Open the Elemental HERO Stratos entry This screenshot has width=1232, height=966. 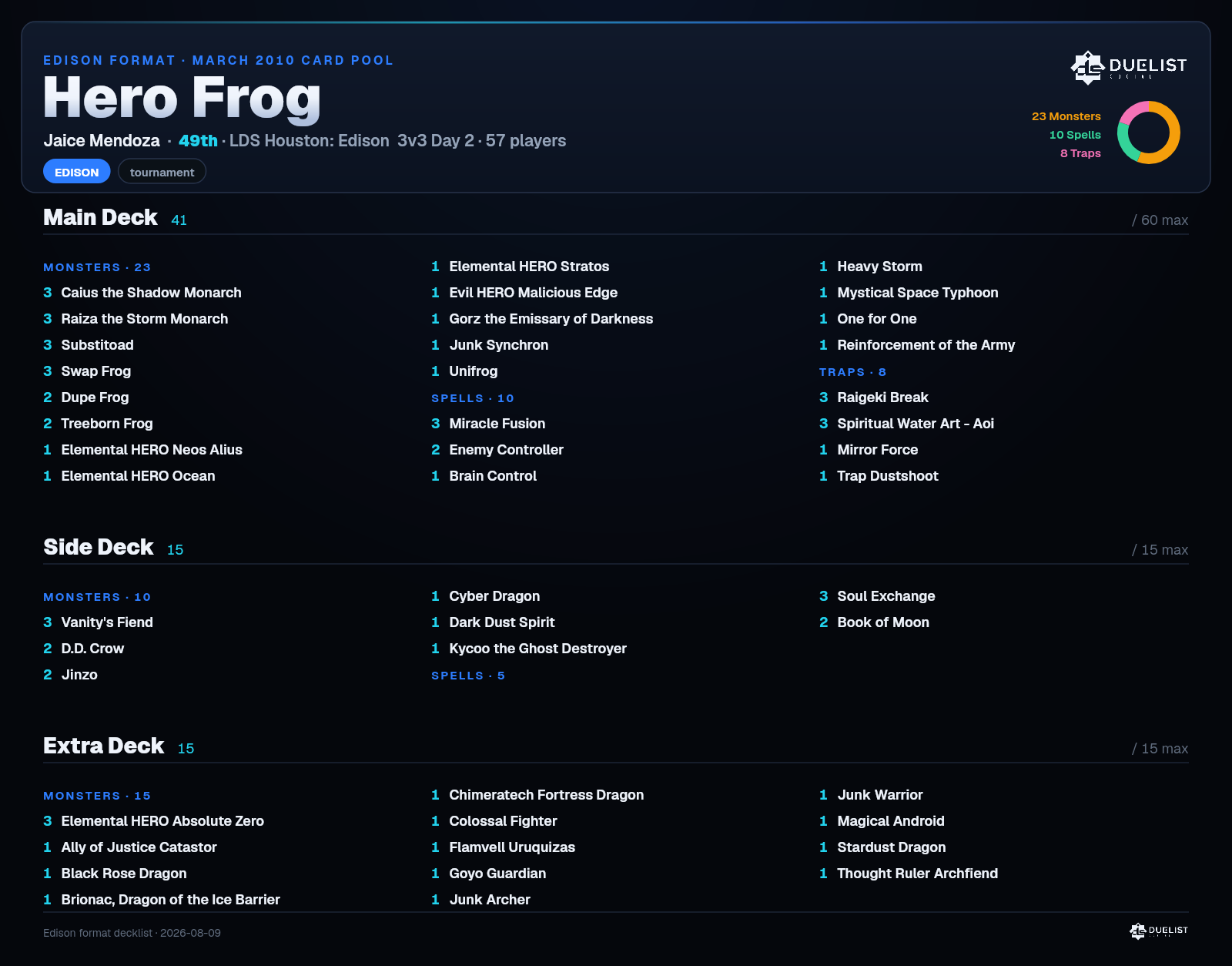[x=521, y=267]
